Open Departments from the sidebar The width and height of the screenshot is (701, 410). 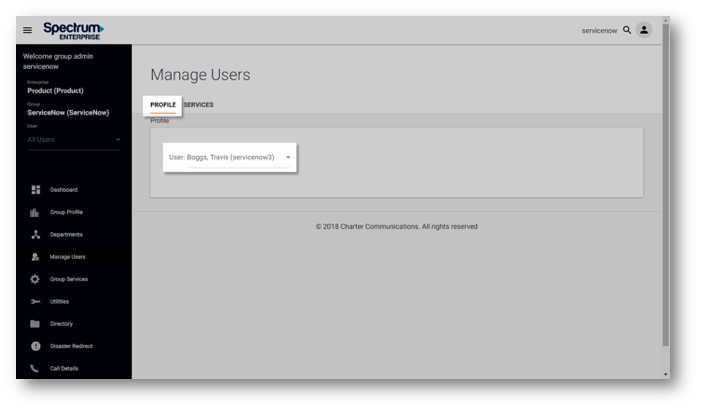(66, 234)
